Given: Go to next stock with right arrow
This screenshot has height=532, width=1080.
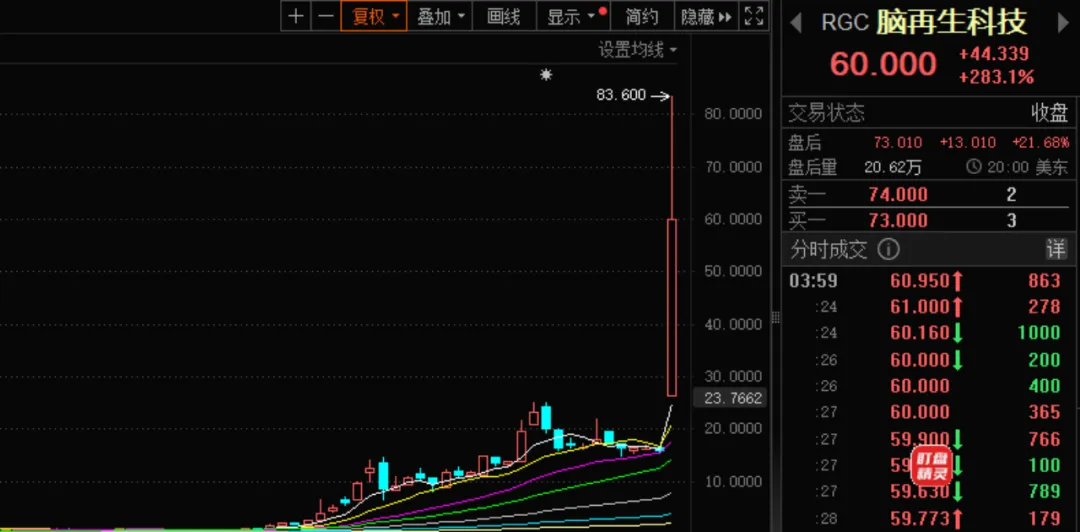Looking at the screenshot, I should tap(1063, 22).
